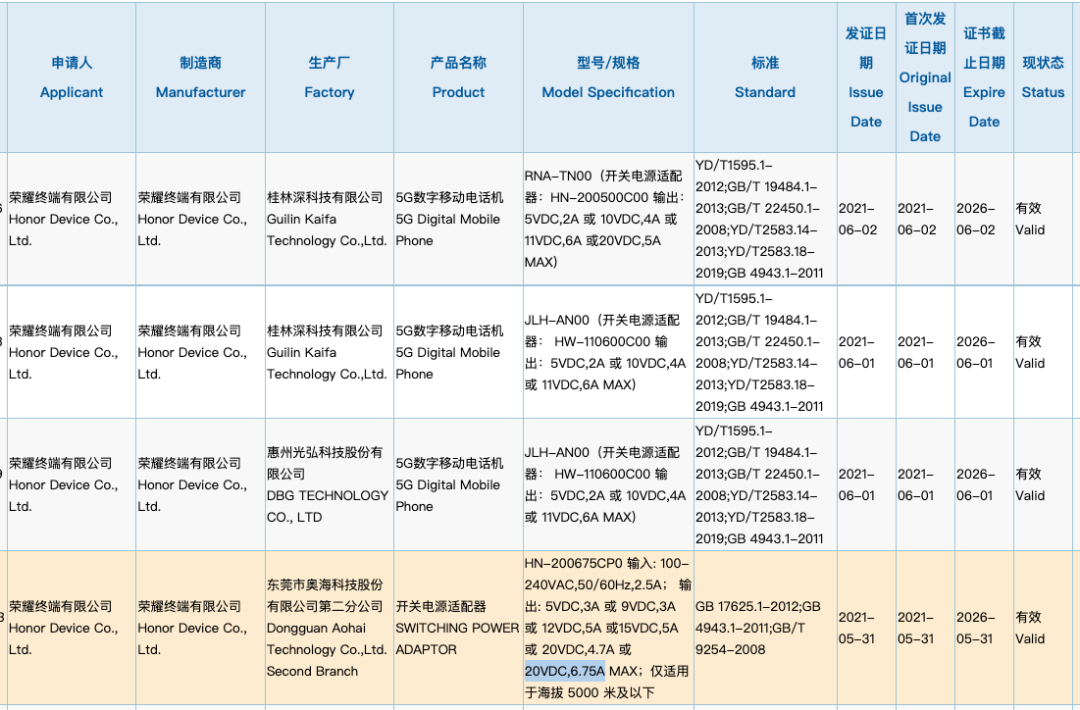Click the 2026-06-02 expire date cell
This screenshot has height=710, width=1080.
(x=984, y=219)
